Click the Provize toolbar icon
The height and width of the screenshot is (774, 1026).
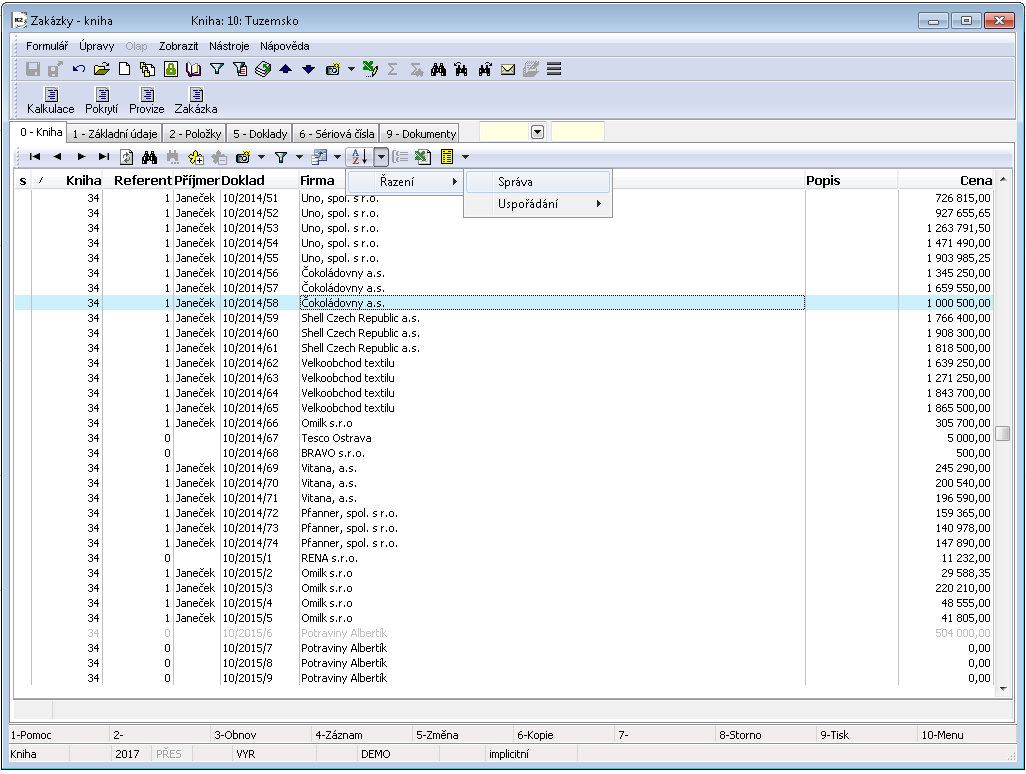pyautogui.click(x=146, y=95)
